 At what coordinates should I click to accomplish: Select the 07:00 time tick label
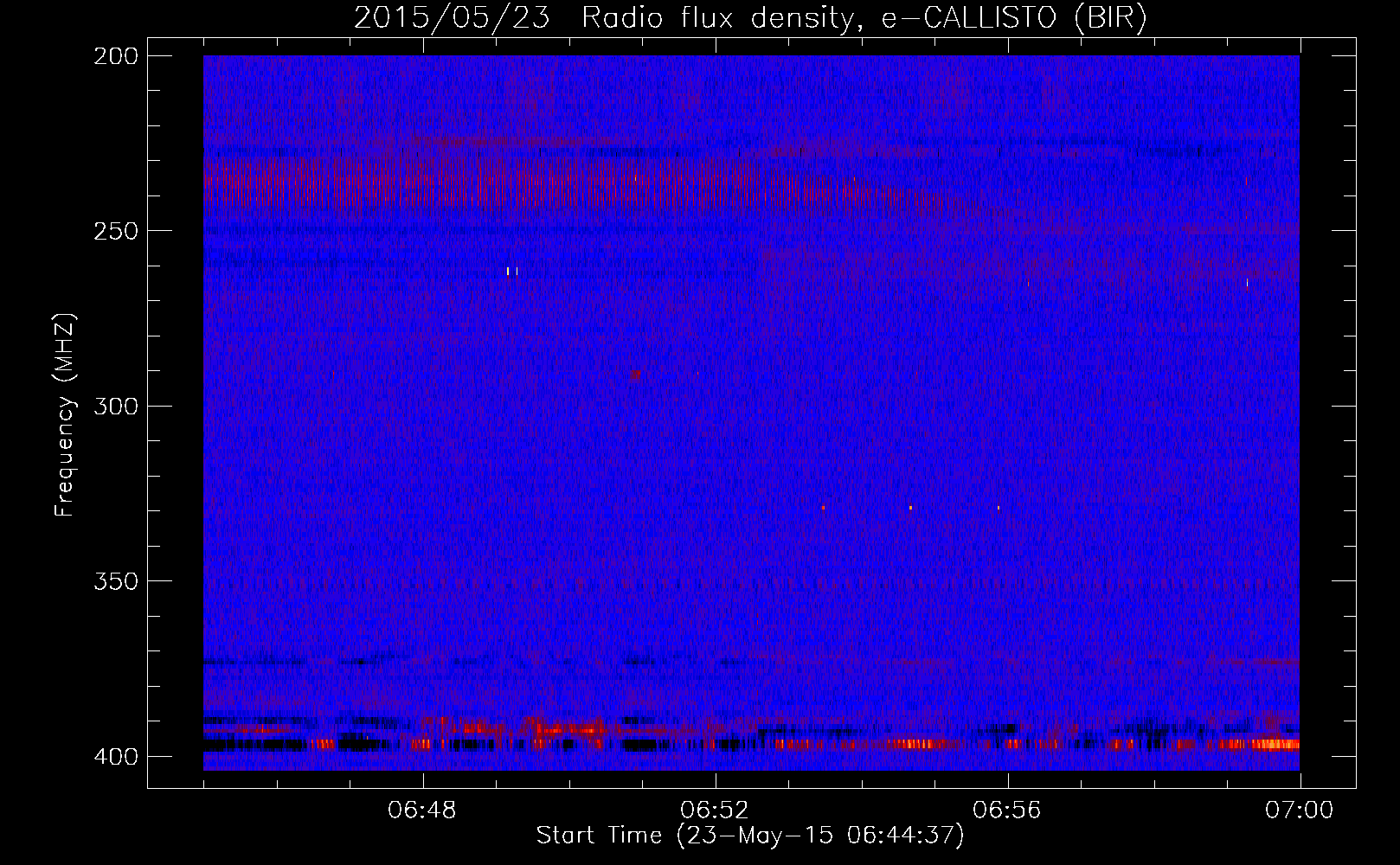(1300, 811)
